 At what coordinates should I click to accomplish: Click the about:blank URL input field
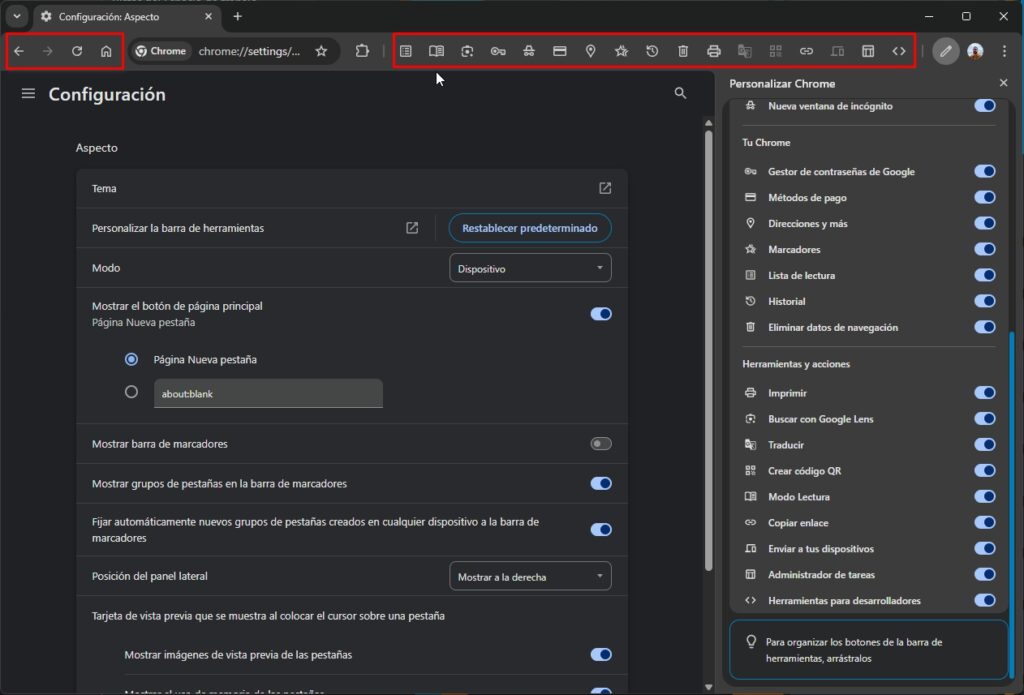click(268, 393)
